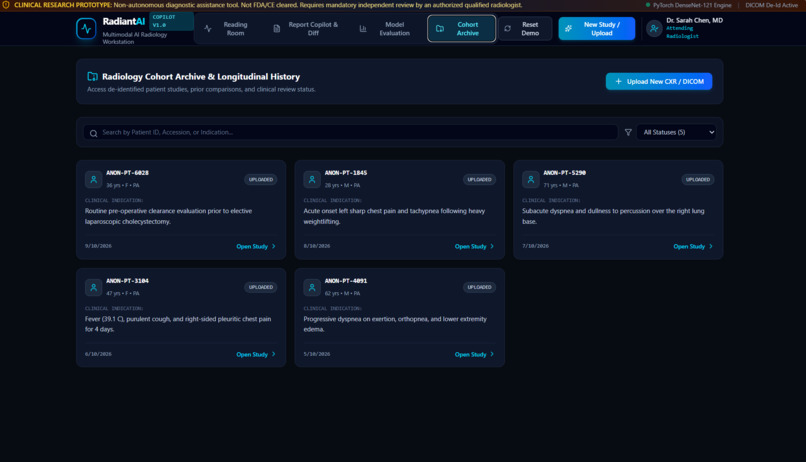The width and height of the screenshot is (806, 462).
Task: Click the ANON-PT-4091 patient ID
Action: pos(346,281)
